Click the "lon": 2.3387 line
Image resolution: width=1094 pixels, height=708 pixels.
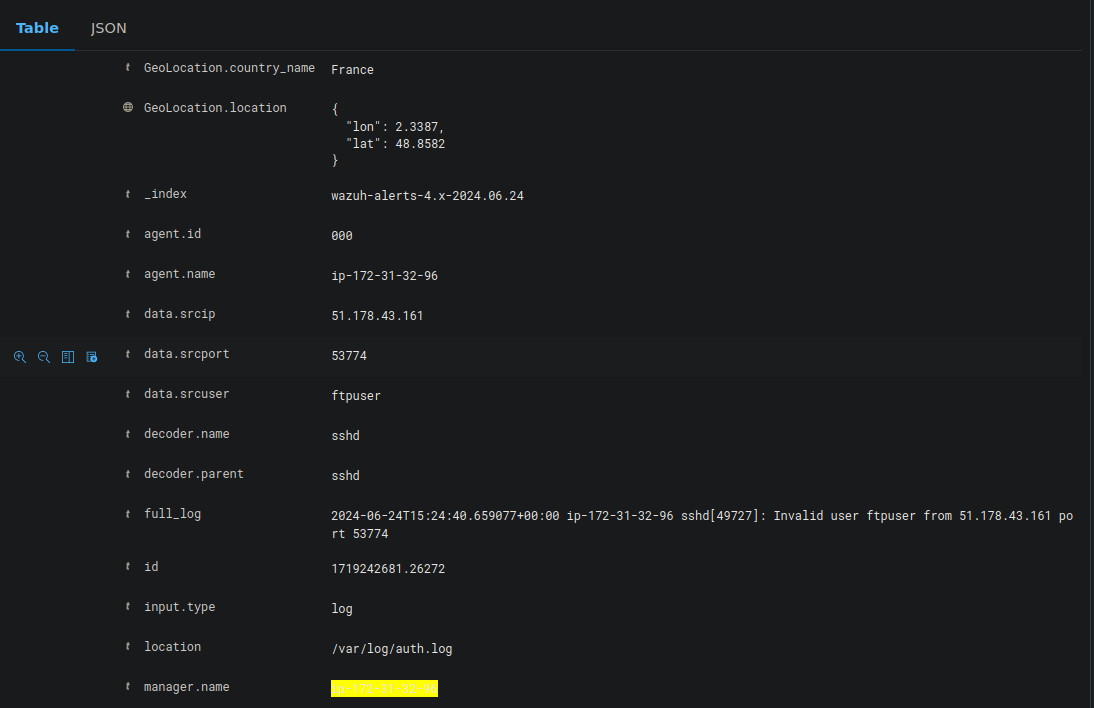pyautogui.click(x=395, y=127)
